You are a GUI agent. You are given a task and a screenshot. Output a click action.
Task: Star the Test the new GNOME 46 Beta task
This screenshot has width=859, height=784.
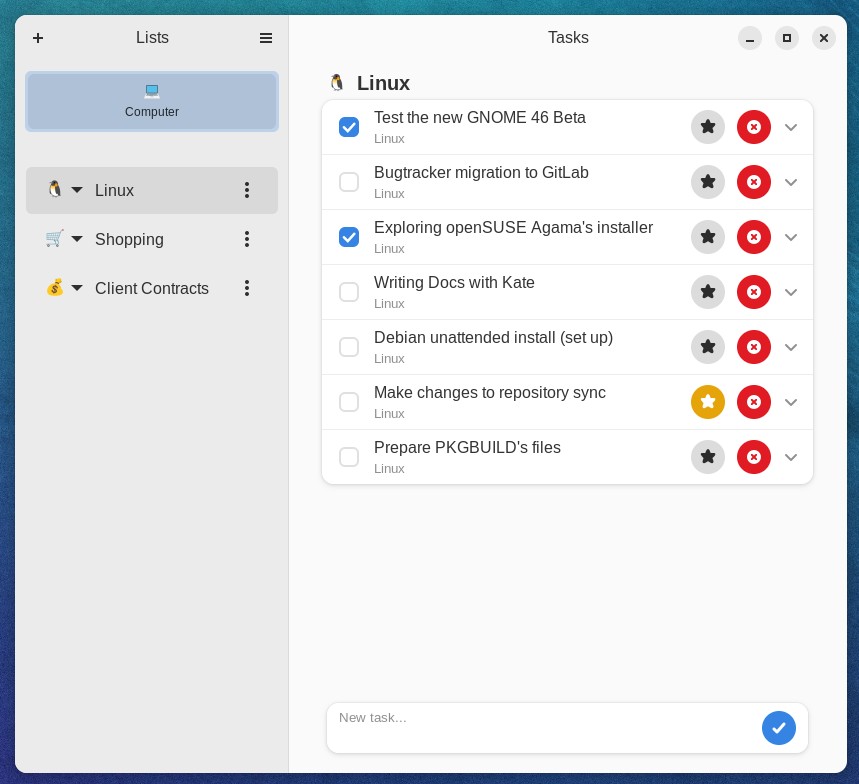tap(708, 127)
